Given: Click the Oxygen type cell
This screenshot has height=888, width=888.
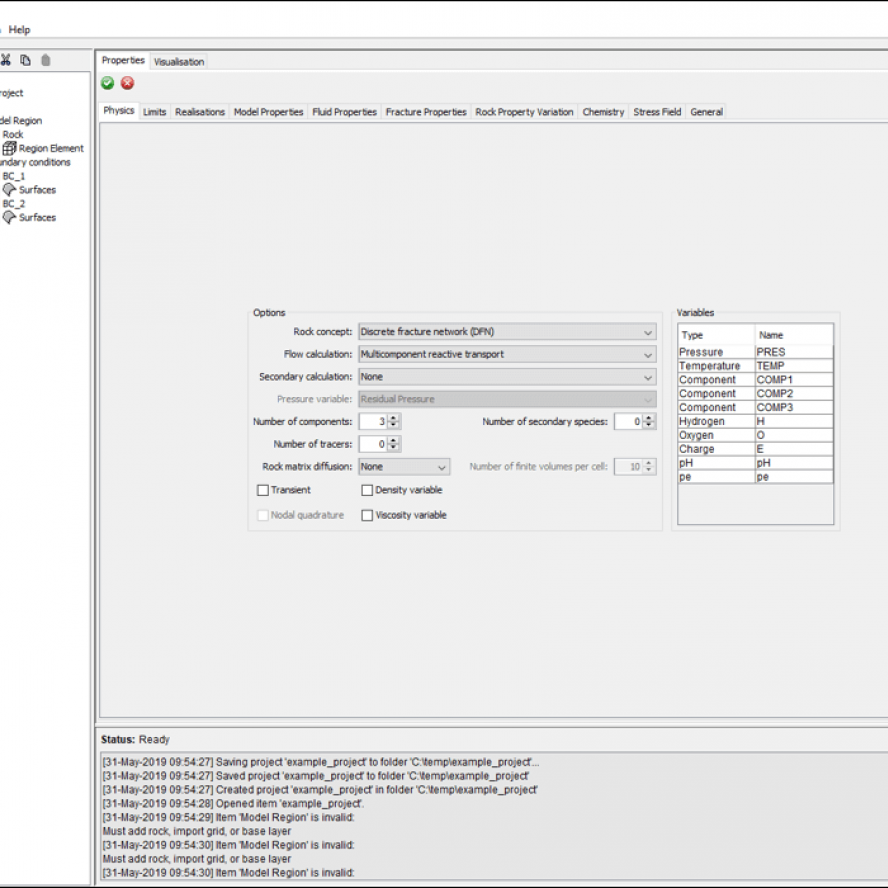Looking at the screenshot, I should coord(716,436).
